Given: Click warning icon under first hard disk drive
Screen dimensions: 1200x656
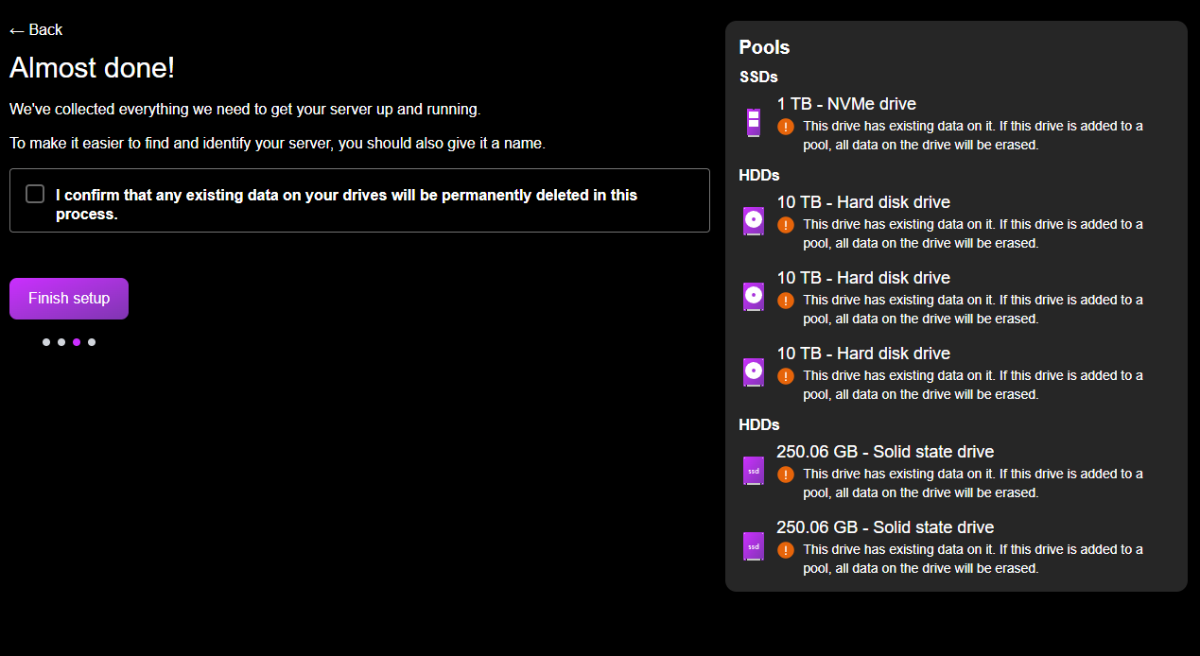Looking at the screenshot, I should click(786, 224).
